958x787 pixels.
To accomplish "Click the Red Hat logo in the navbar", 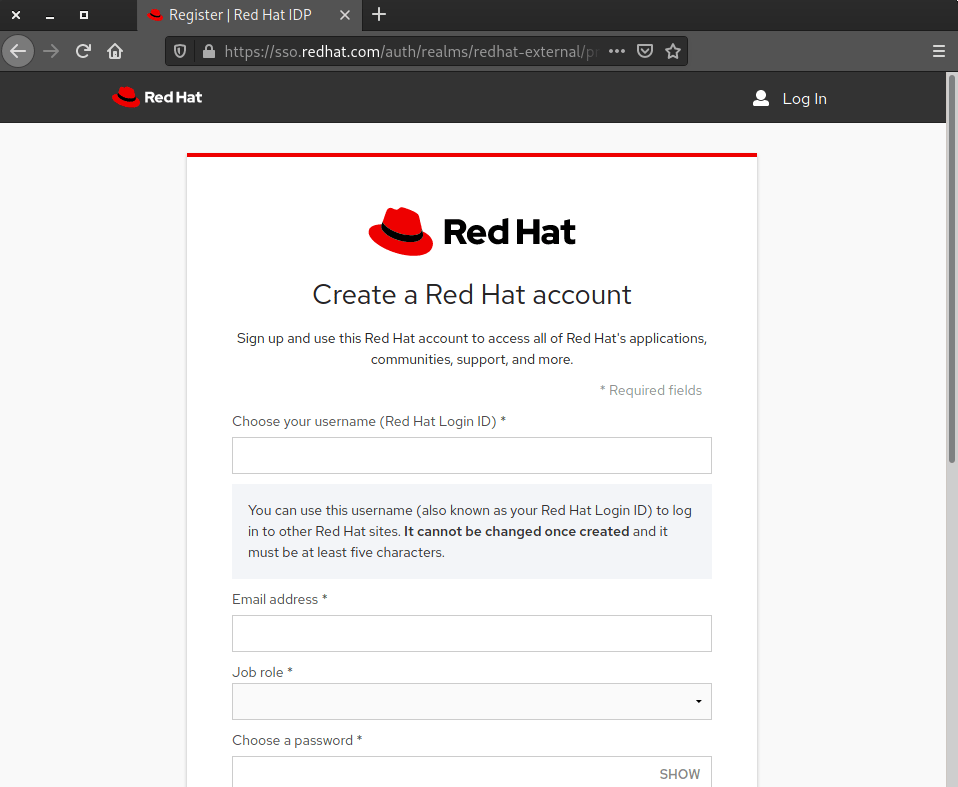I will [157, 97].
